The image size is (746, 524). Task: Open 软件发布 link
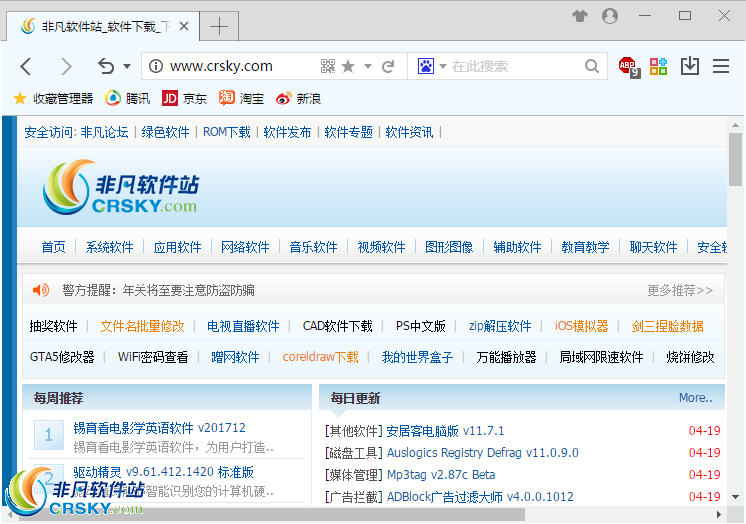[287, 132]
